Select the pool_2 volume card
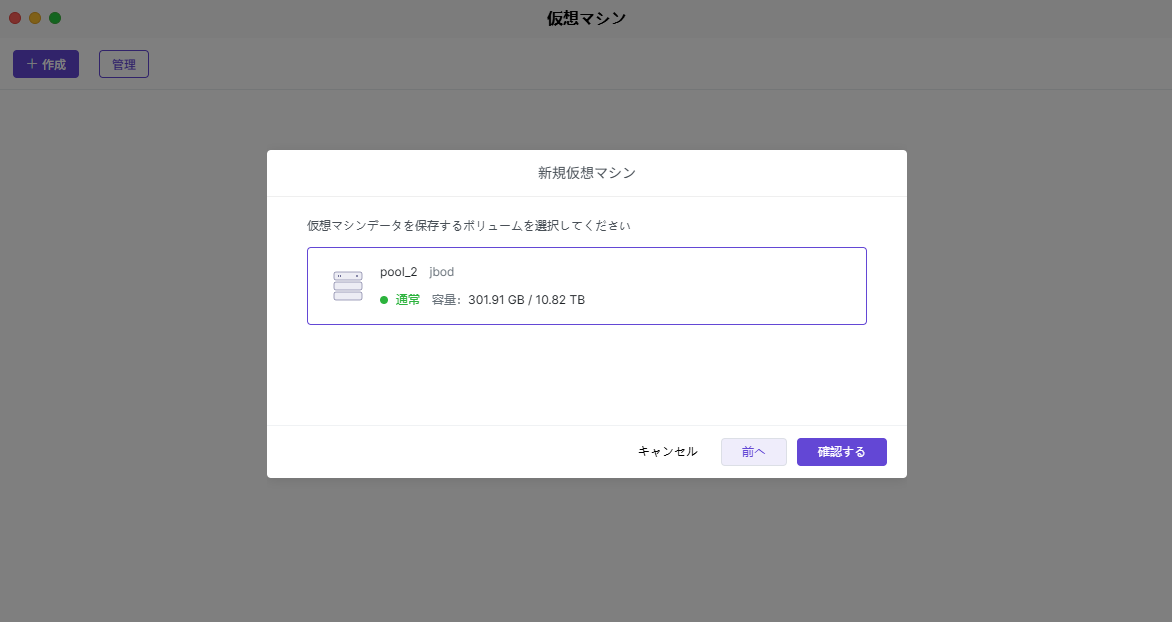The image size is (1172, 622). tap(700, 286)
